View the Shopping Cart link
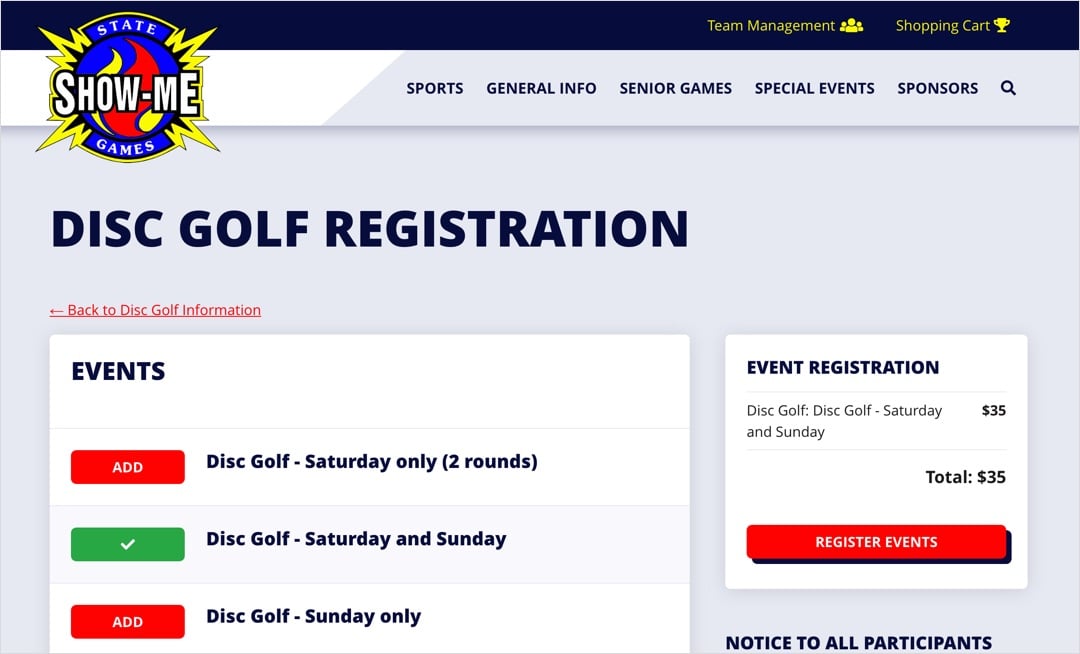This screenshot has width=1080, height=654. point(941,26)
